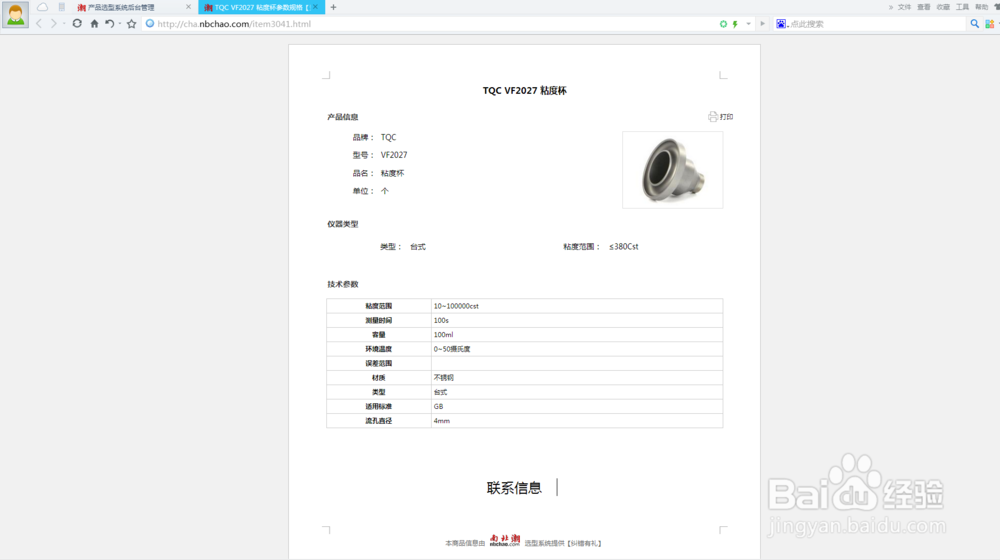This screenshot has width=1000, height=560.
Task: Go forward to next page
Action: pyautogui.click(x=54, y=24)
